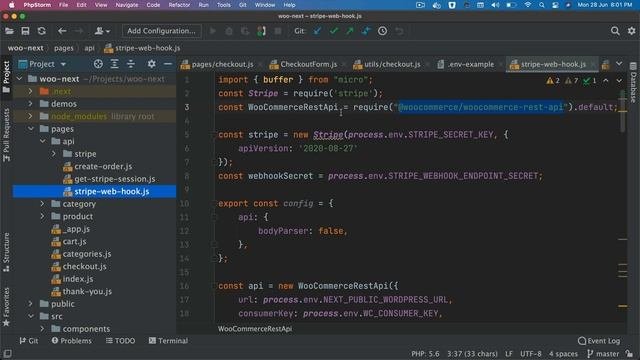Toggle Structure side panel

click(6, 252)
